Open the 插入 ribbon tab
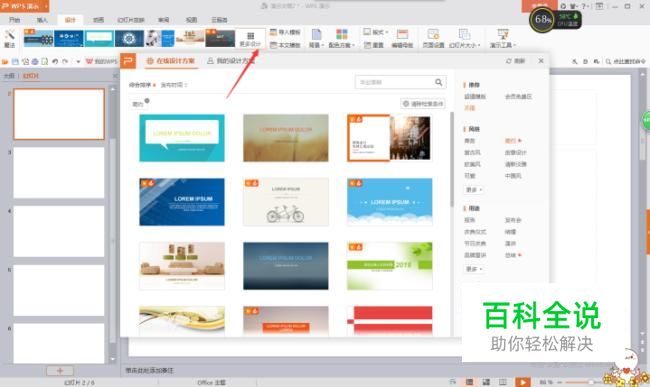Screen dimensions: 650x387 (x=42, y=20)
